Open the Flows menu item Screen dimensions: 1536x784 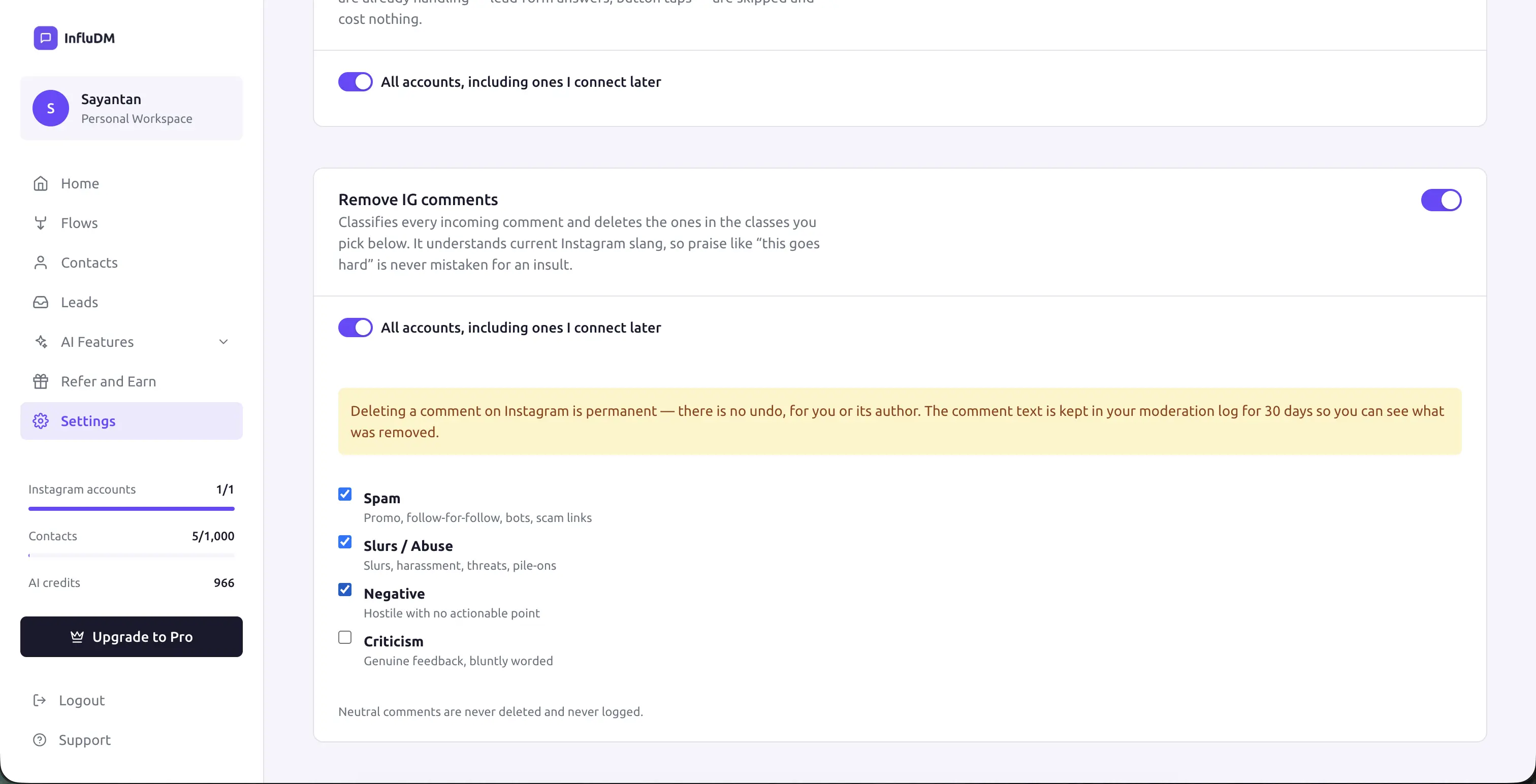[x=131, y=223]
